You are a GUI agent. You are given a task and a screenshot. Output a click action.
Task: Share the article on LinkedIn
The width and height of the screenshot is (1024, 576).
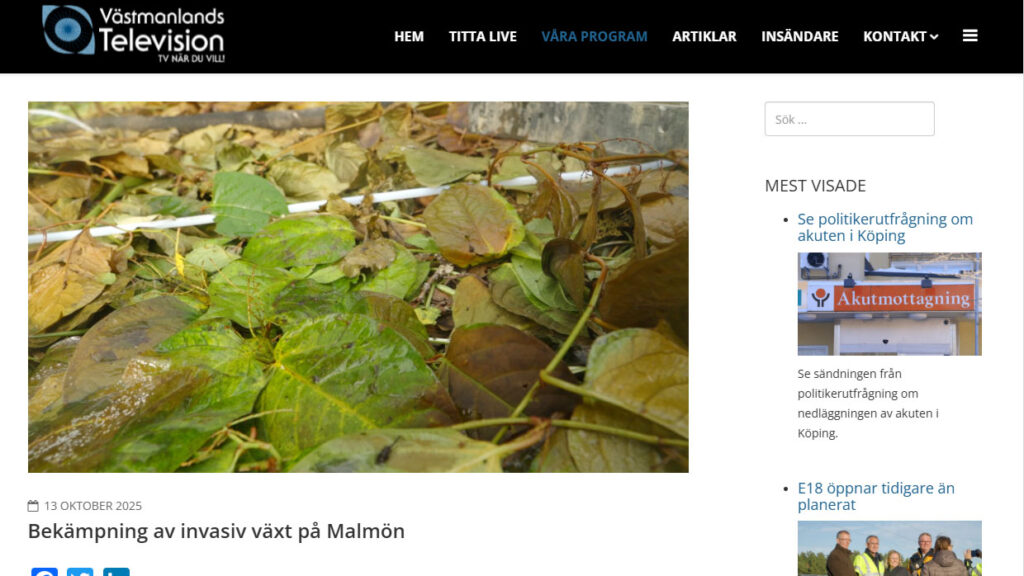(x=116, y=571)
